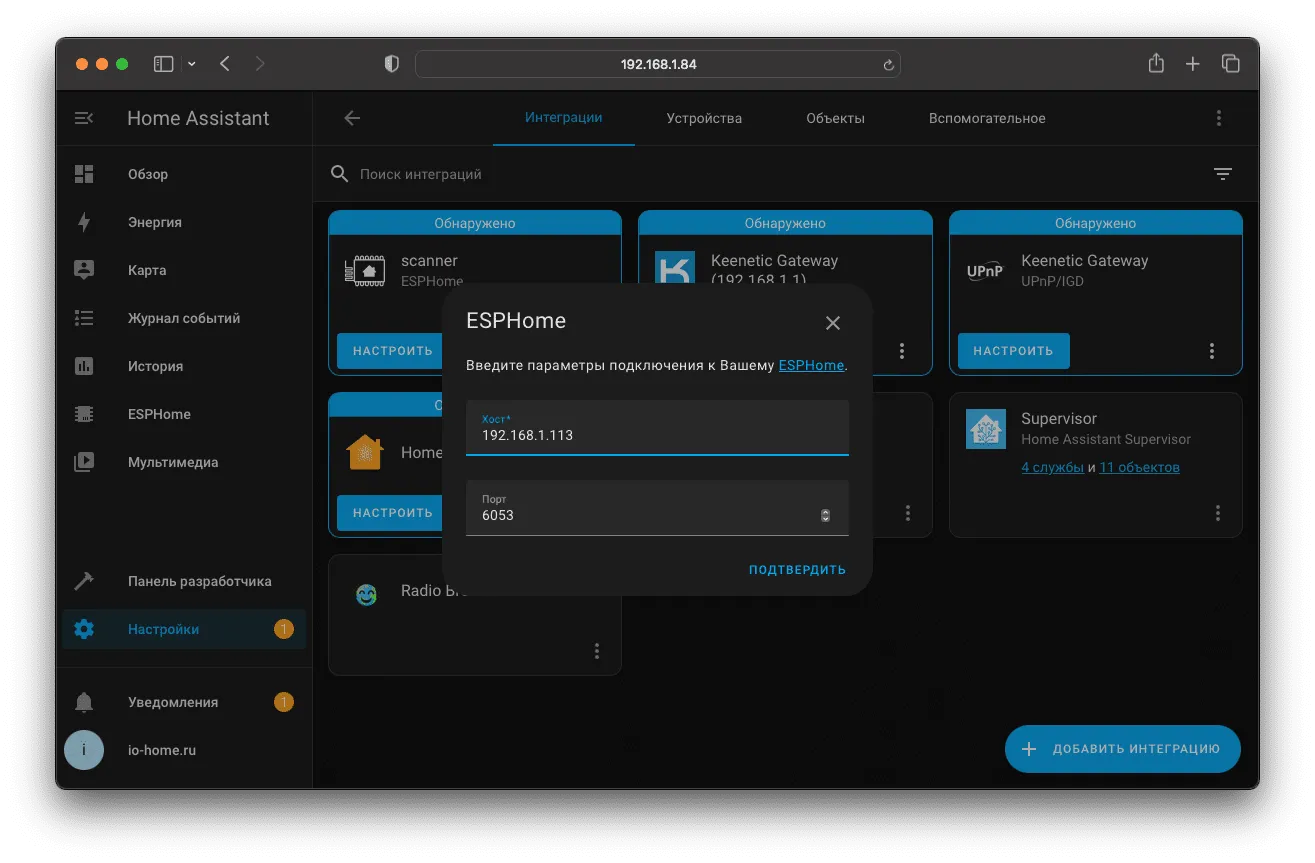Click НАСТРОИТЬ on the scanner ESPHome card
This screenshot has height=863, width=1315.
click(x=391, y=351)
